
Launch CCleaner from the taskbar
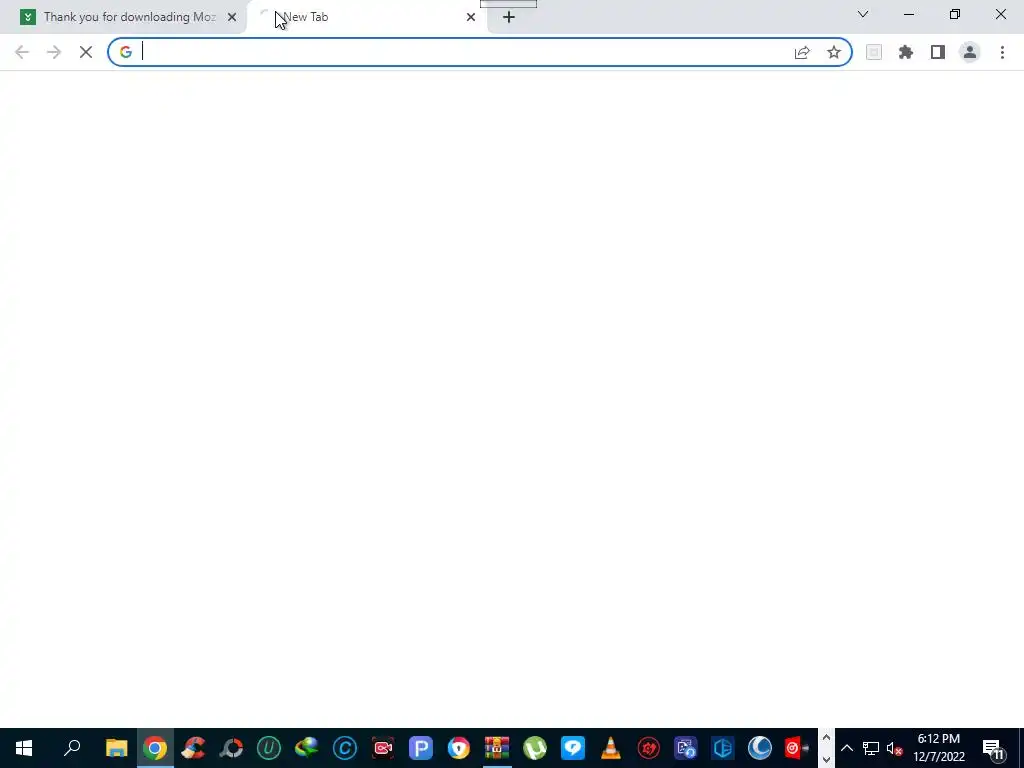click(193, 748)
